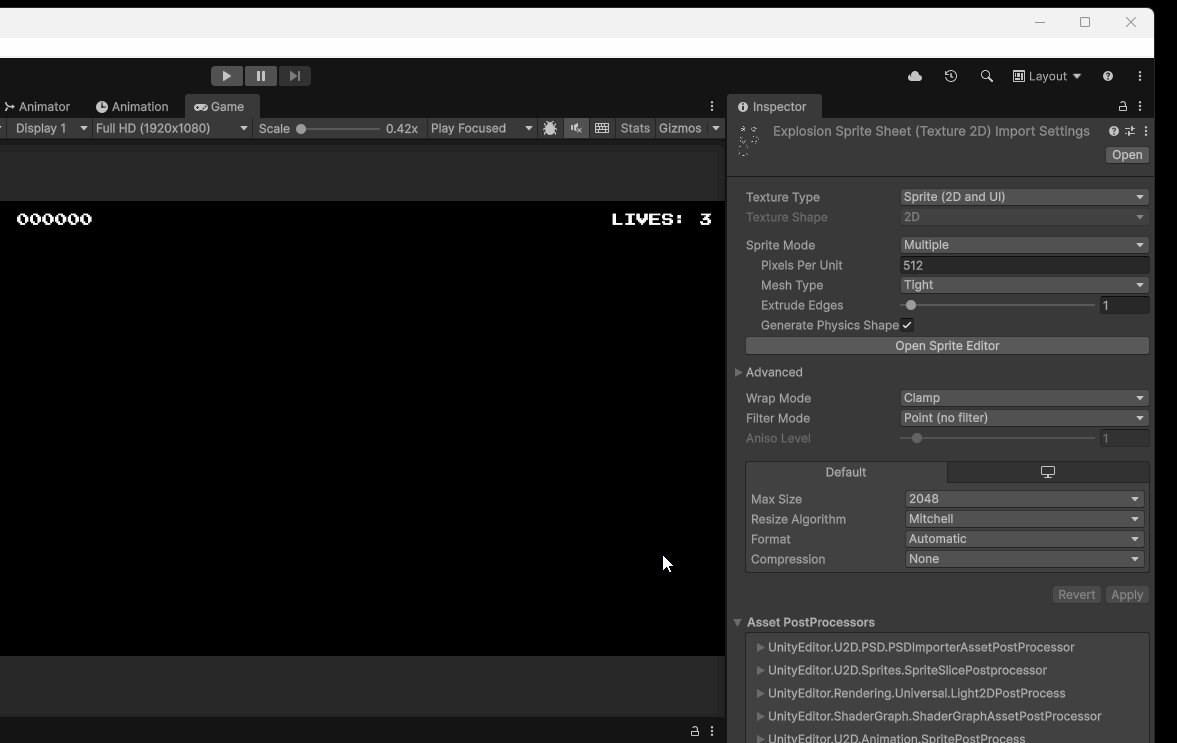Maximize the Unity editor window
The height and width of the screenshot is (743, 1177).
pyautogui.click(x=1085, y=23)
